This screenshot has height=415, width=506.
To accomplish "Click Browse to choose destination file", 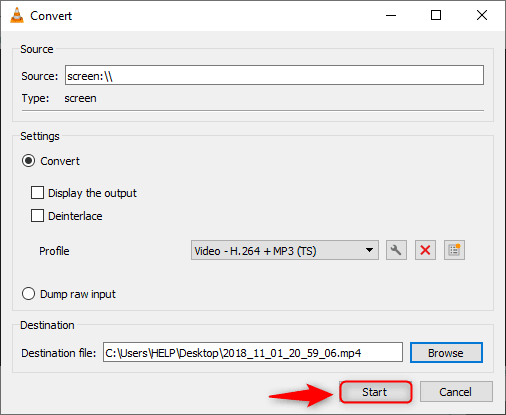I will (446, 353).
